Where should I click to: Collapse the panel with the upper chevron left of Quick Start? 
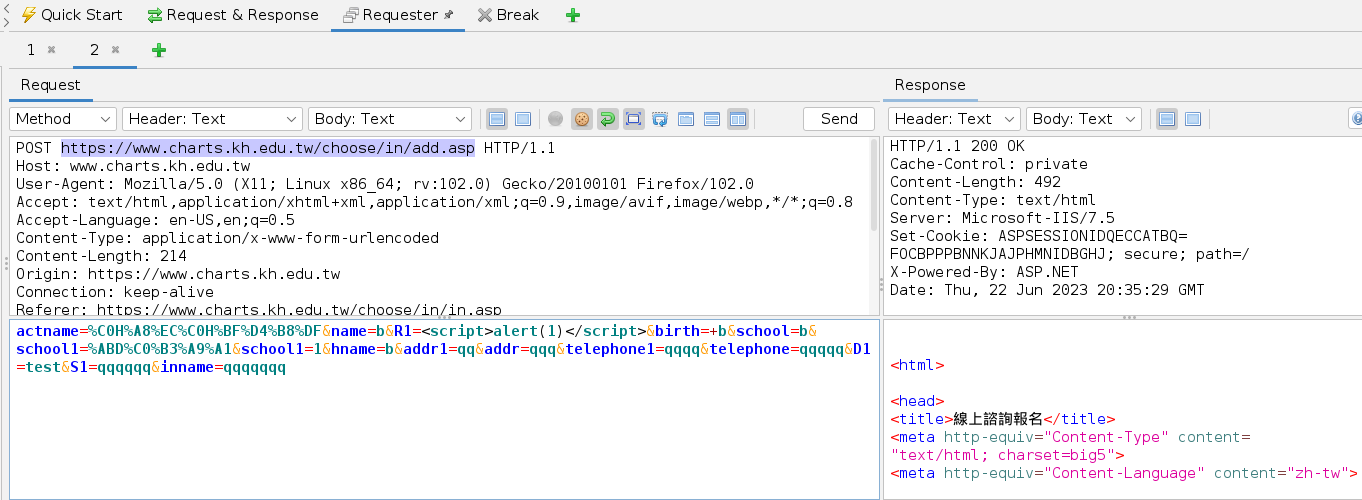tap(8, 8)
